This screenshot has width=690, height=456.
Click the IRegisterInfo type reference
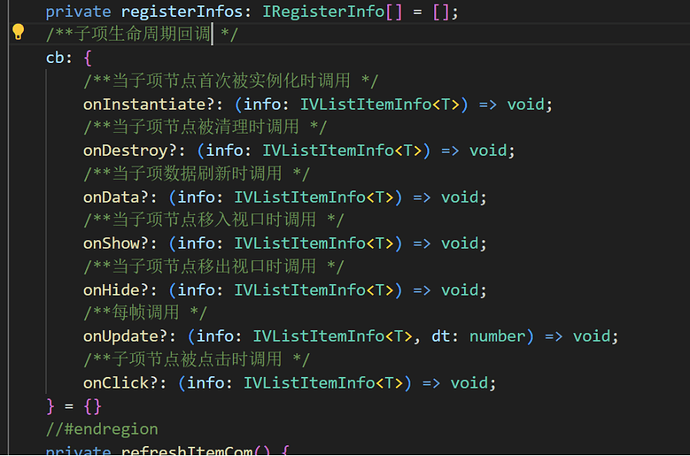[323, 11]
